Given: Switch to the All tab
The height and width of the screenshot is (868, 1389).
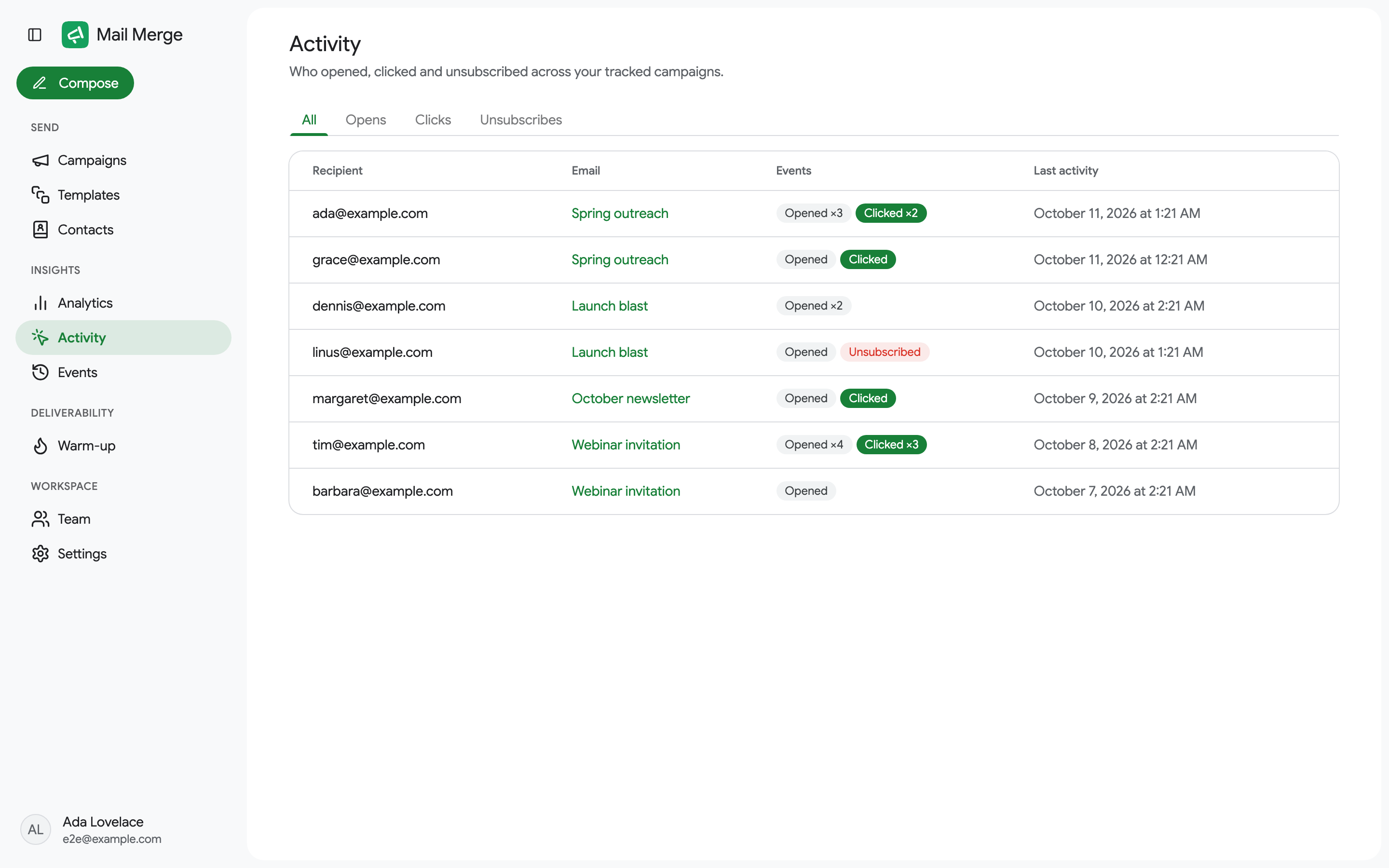Looking at the screenshot, I should pyautogui.click(x=309, y=120).
